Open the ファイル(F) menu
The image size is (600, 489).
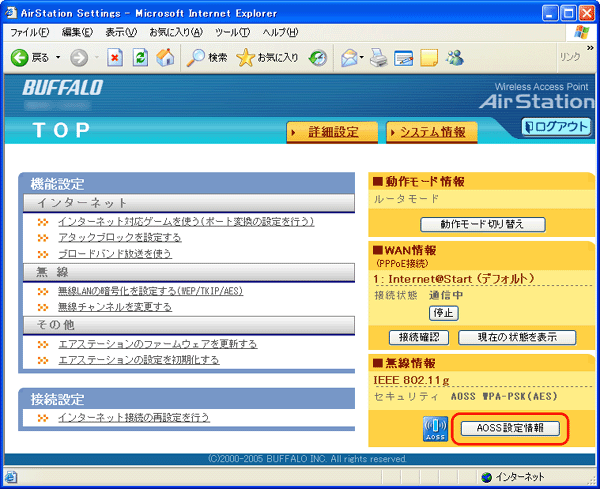(29, 33)
